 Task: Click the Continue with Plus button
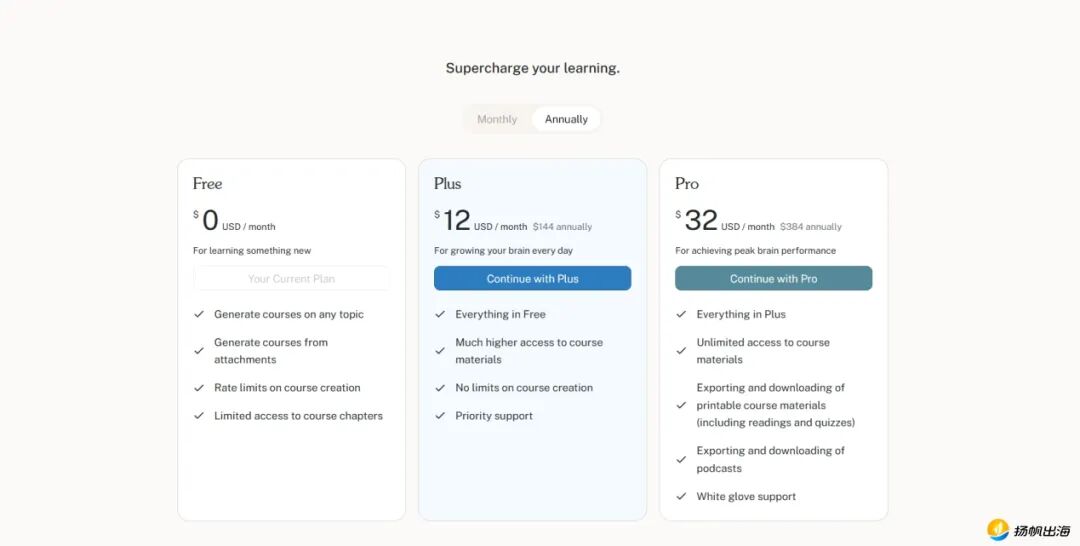532,279
